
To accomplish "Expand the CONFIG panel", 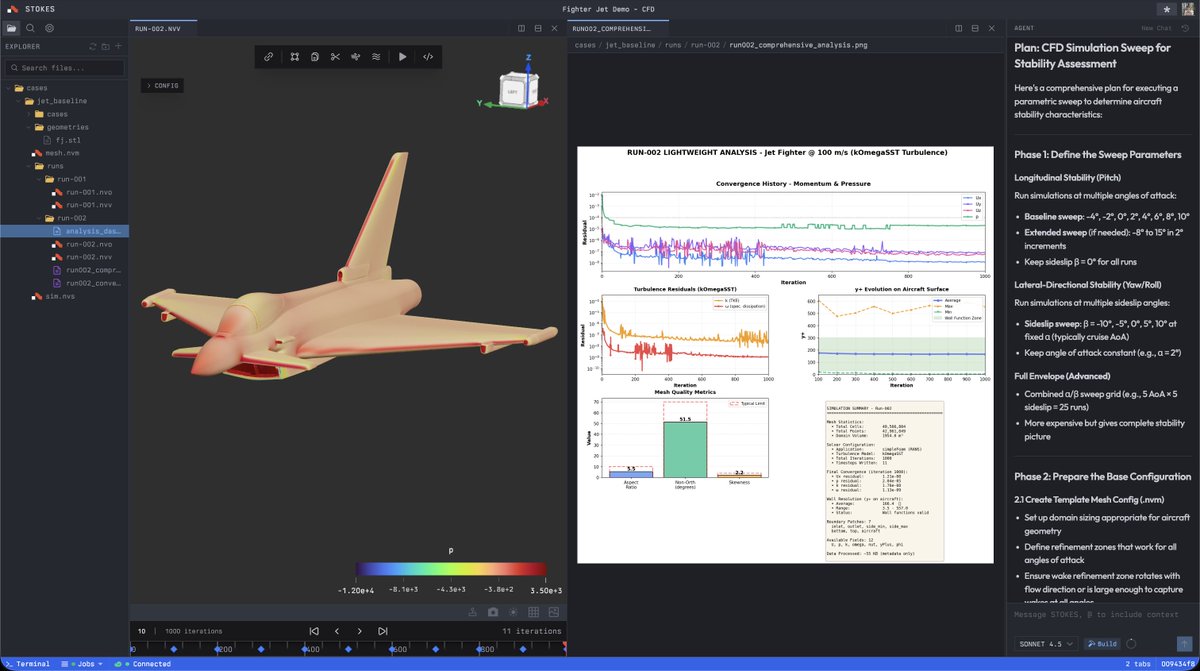I will click(x=162, y=86).
